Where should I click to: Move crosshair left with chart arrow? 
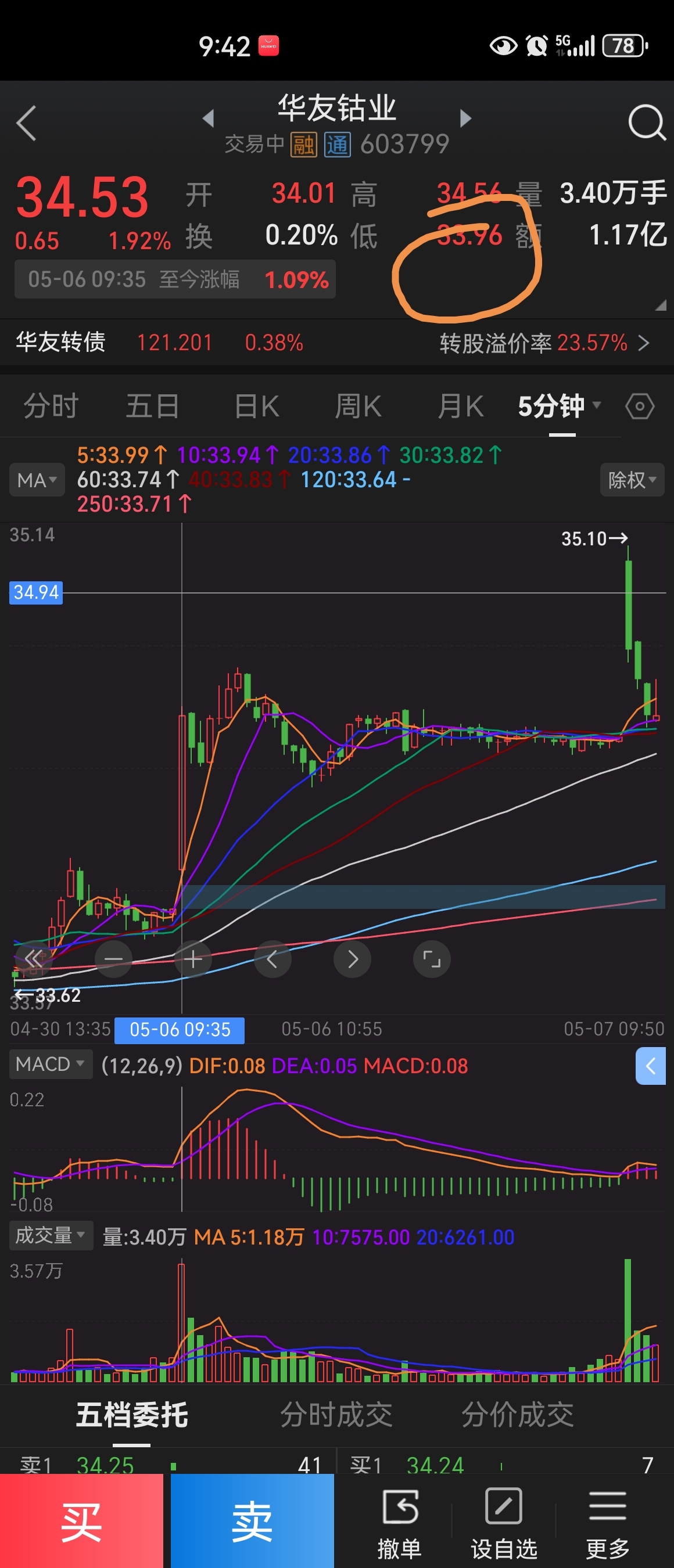pos(272,959)
